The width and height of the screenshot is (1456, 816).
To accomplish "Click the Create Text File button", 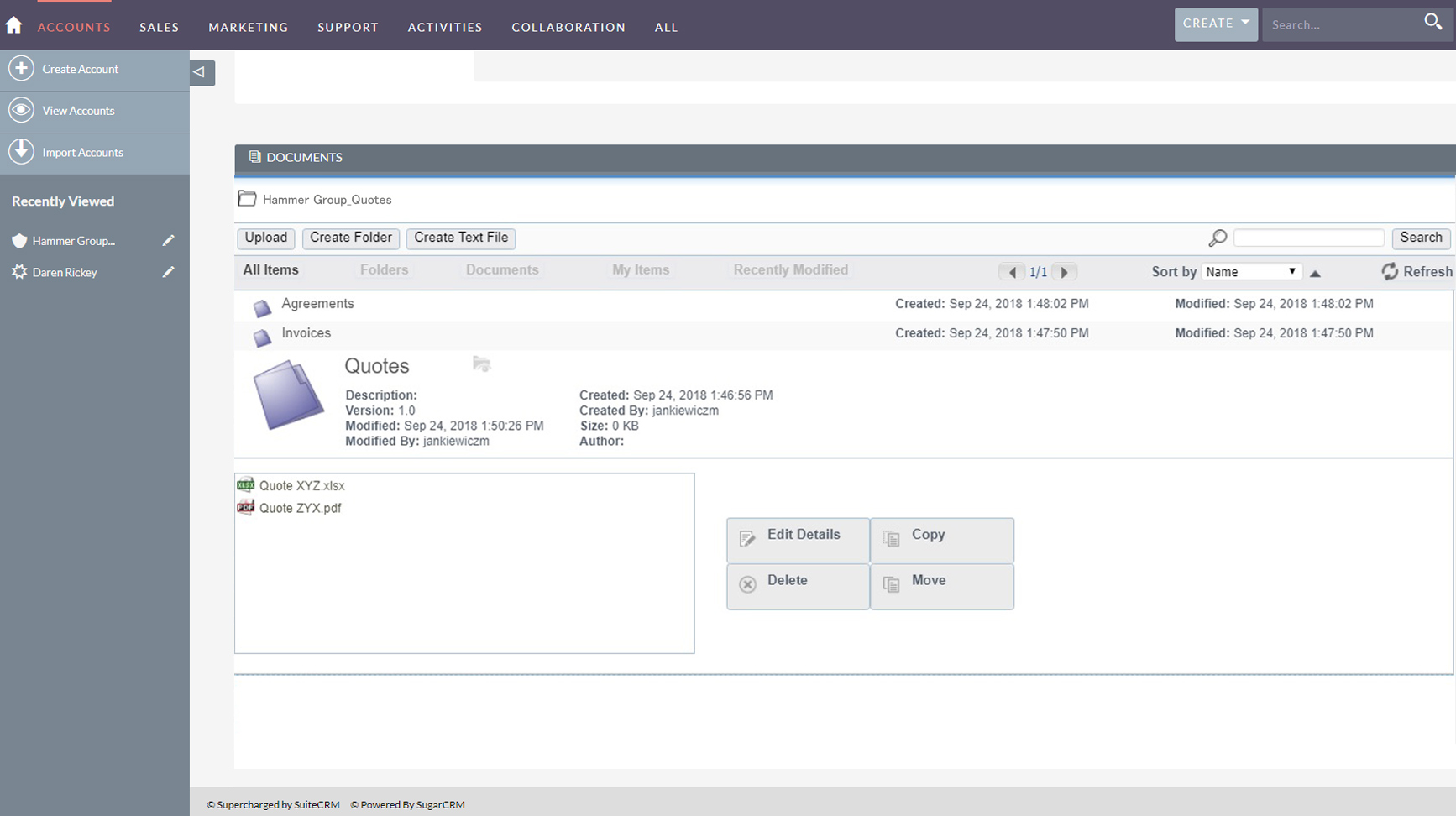I will point(461,238).
